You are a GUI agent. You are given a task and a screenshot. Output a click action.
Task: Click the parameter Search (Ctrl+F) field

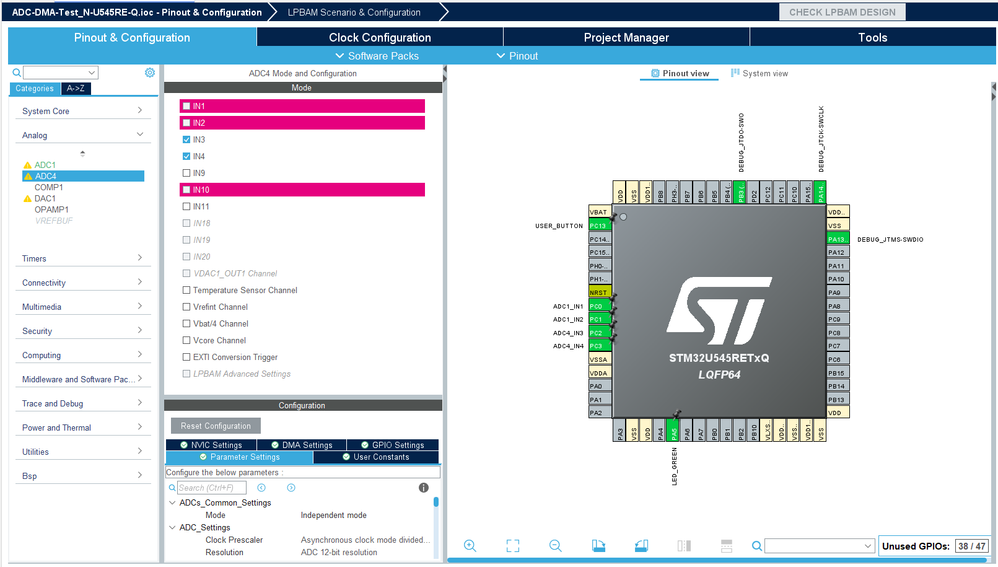coord(211,487)
